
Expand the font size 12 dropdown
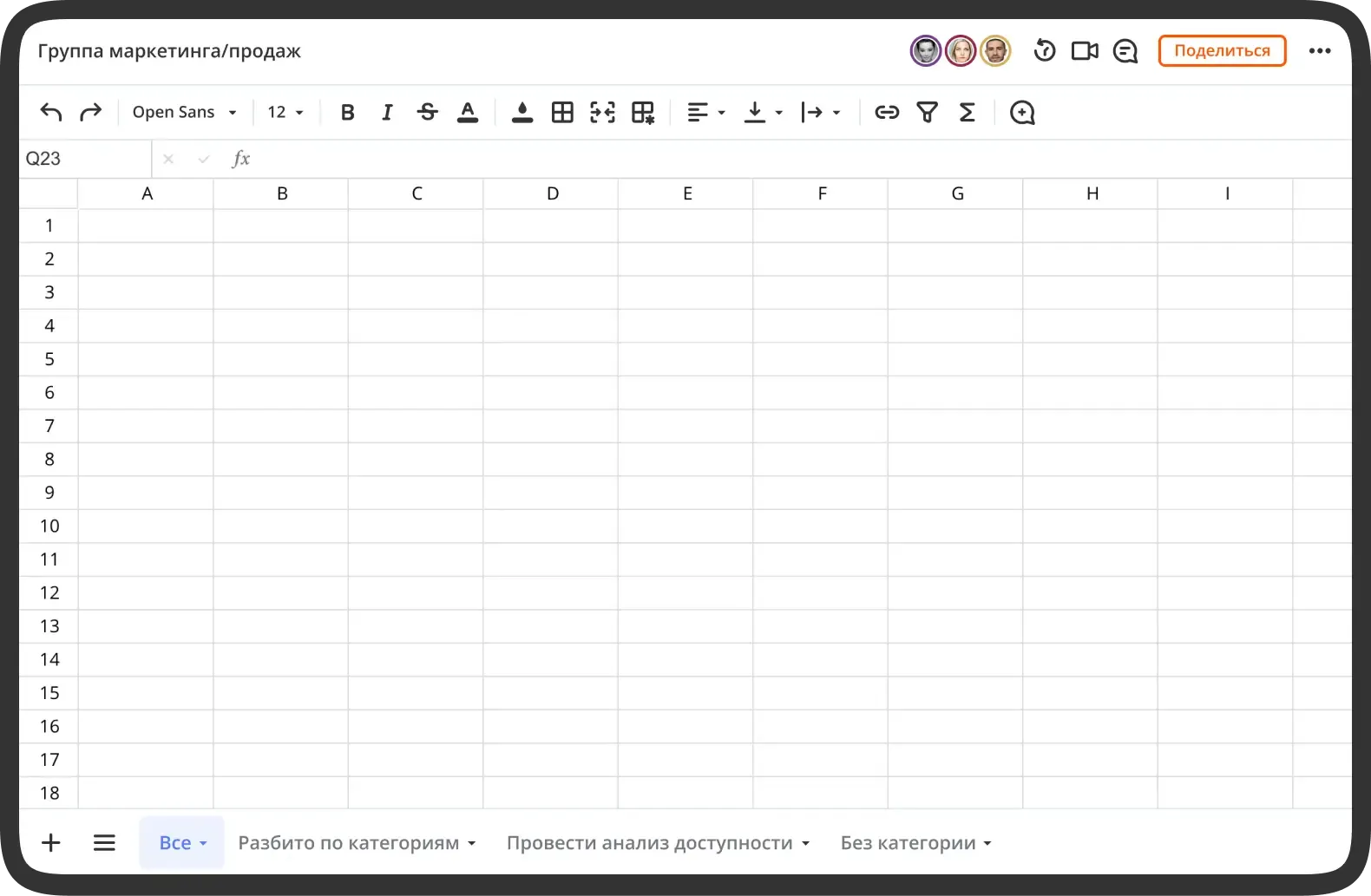click(285, 112)
